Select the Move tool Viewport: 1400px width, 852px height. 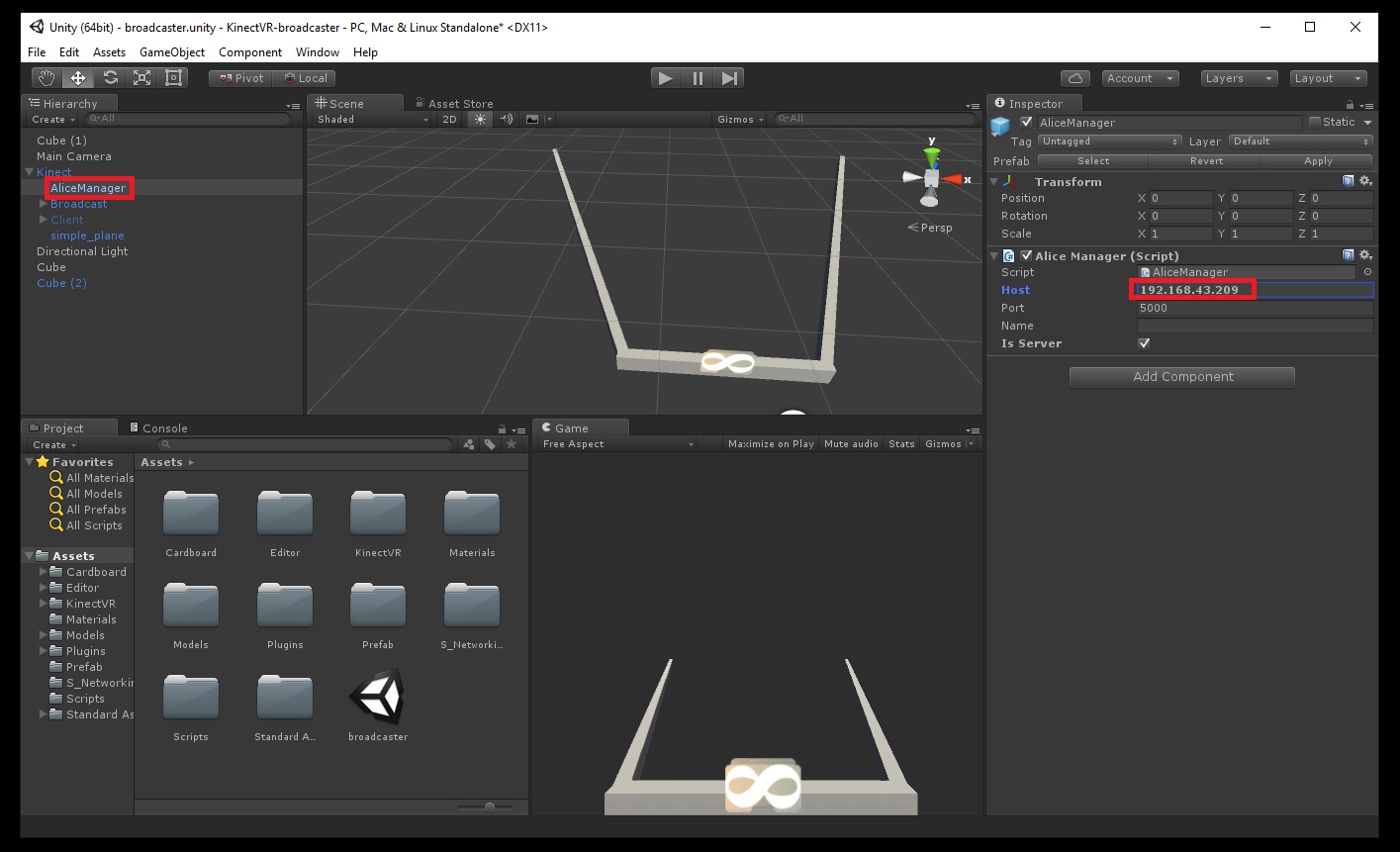(78, 78)
